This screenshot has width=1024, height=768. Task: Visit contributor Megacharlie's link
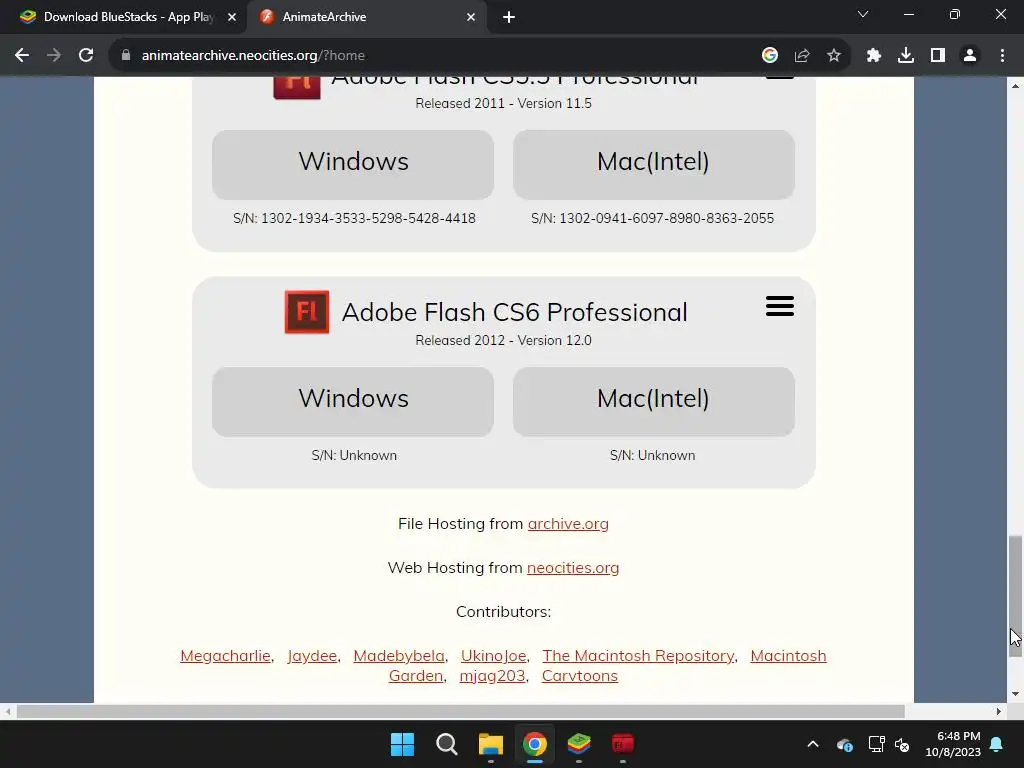pyautogui.click(x=225, y=656)
